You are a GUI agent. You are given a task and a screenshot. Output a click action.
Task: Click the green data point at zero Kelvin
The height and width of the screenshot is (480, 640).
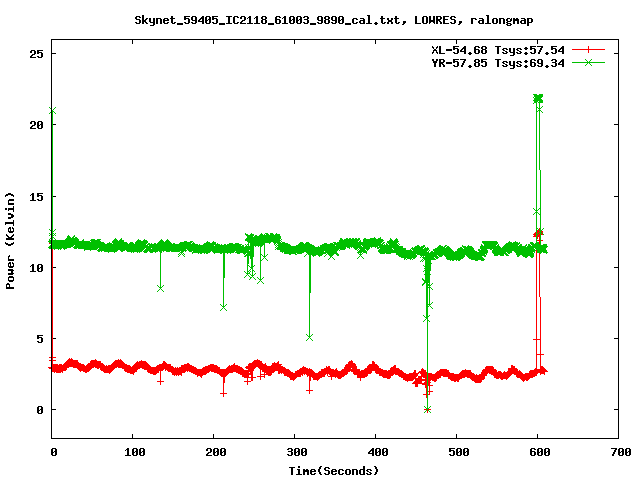(427, 409)
